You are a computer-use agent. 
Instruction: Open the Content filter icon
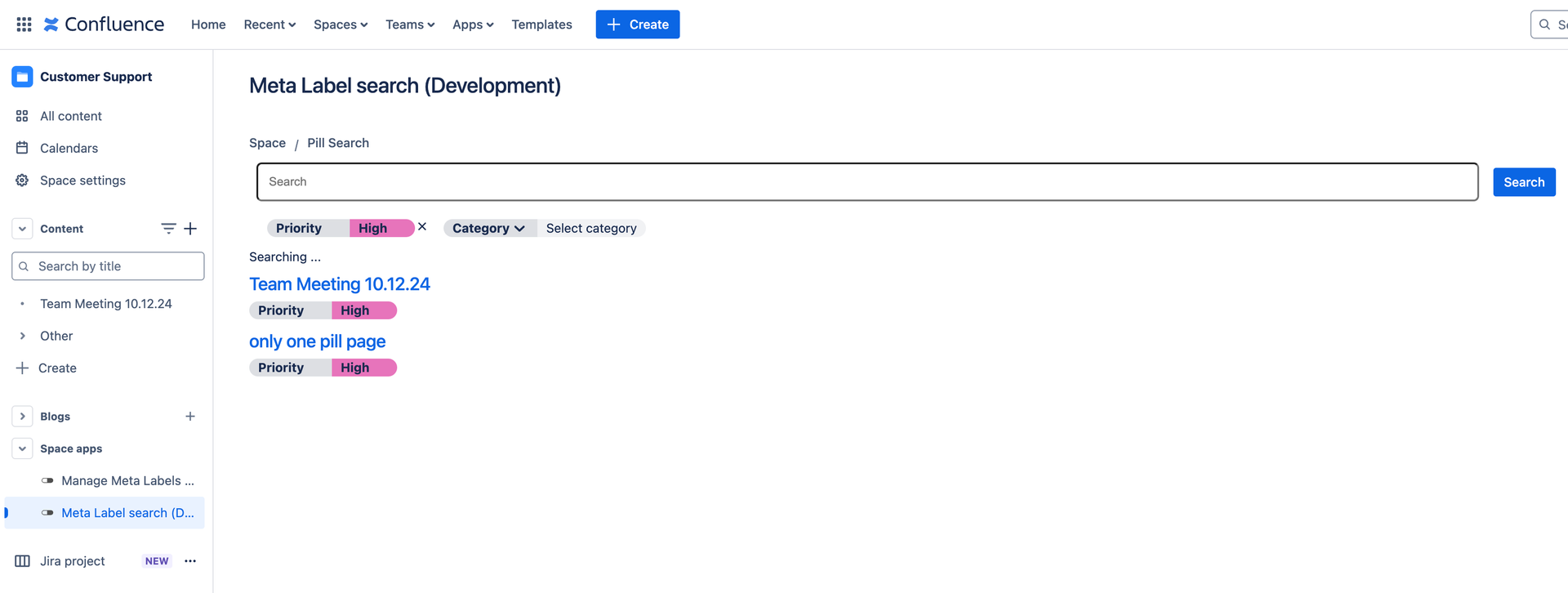click(168, 229)
